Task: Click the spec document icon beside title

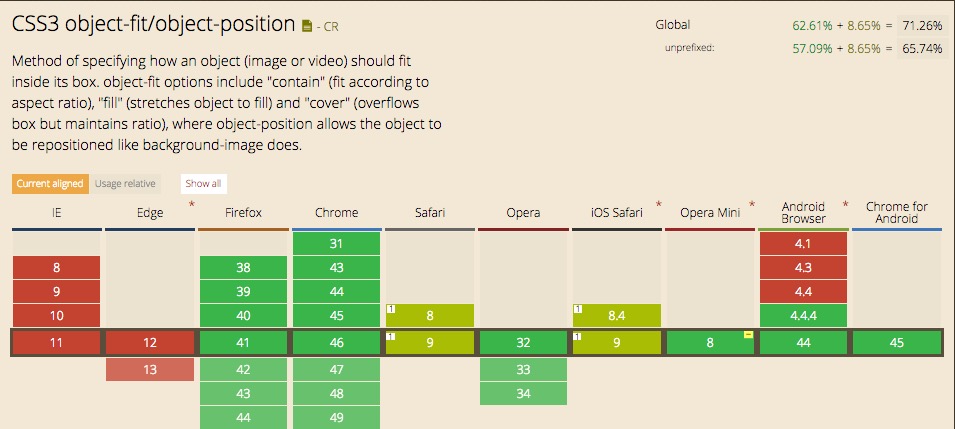Action: point(307,26)
